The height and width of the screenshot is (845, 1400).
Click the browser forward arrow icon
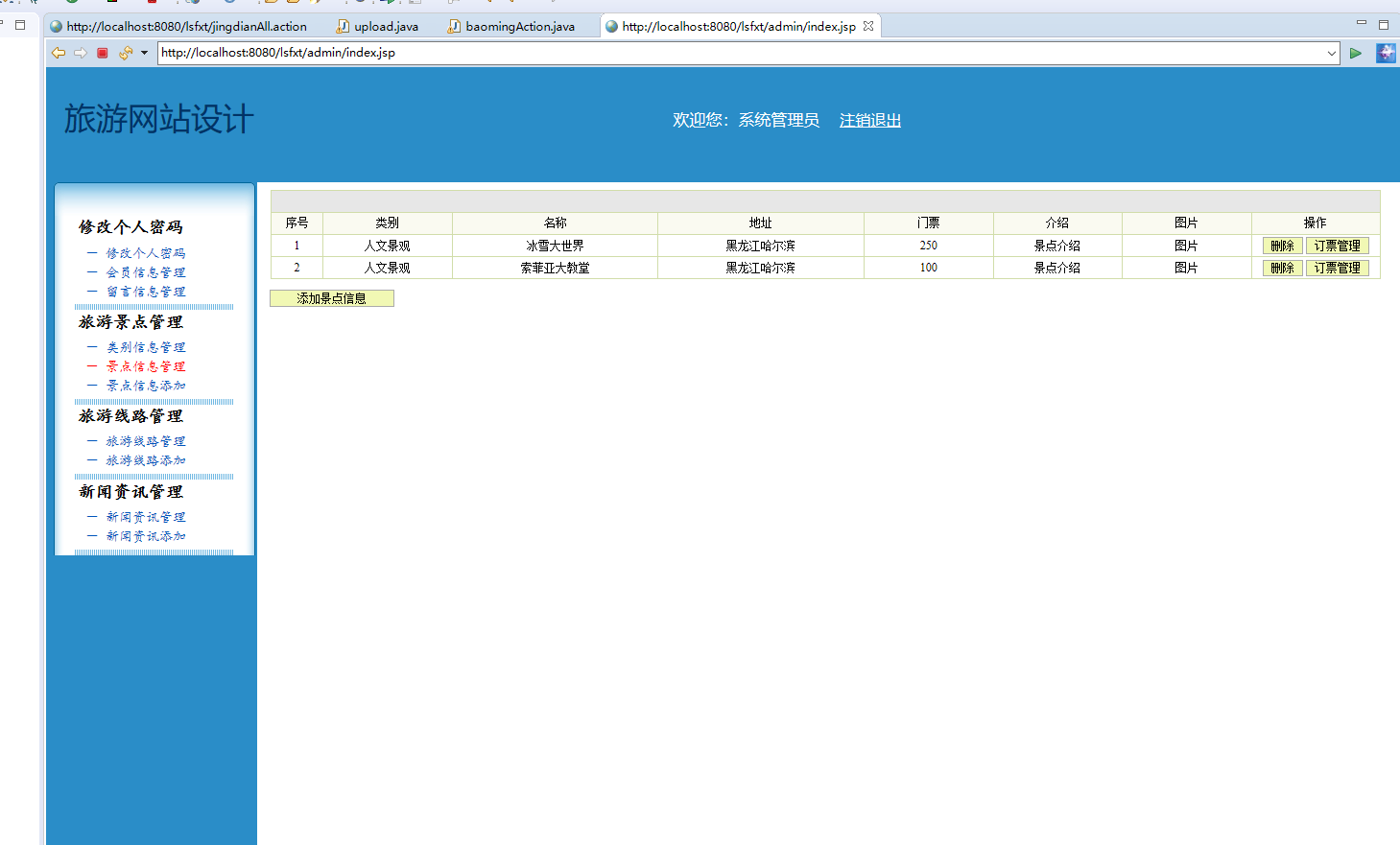(81, 53)
